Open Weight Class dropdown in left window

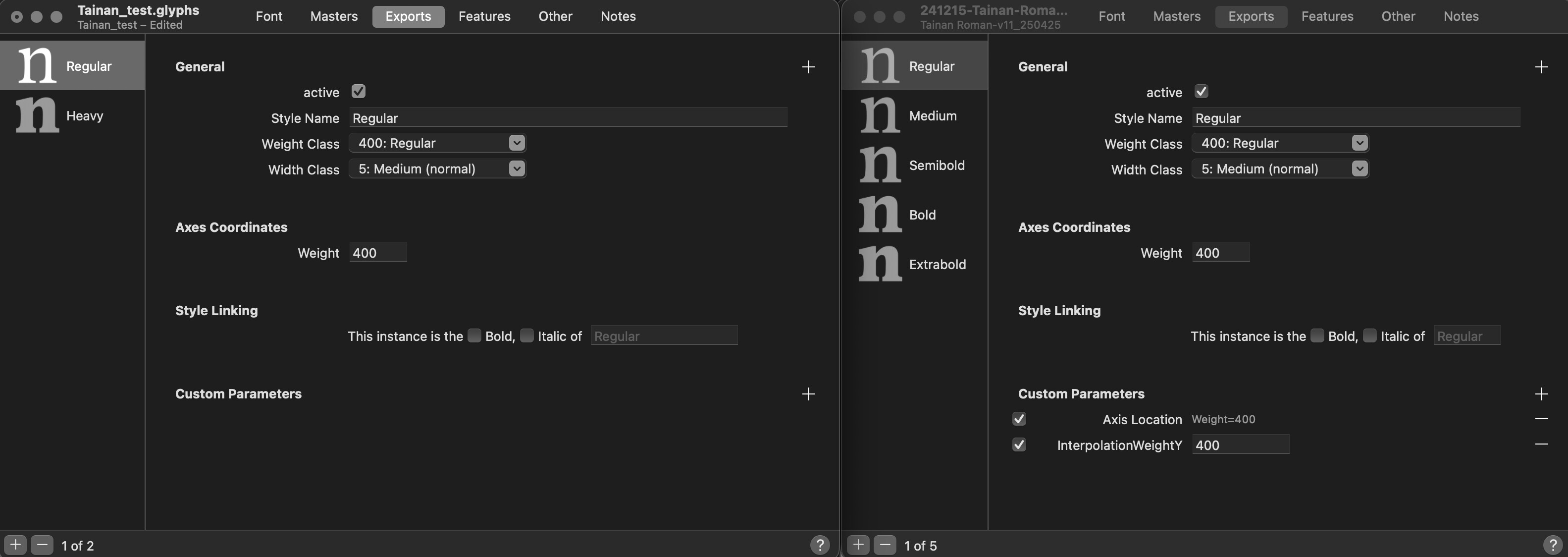(437, 143)
